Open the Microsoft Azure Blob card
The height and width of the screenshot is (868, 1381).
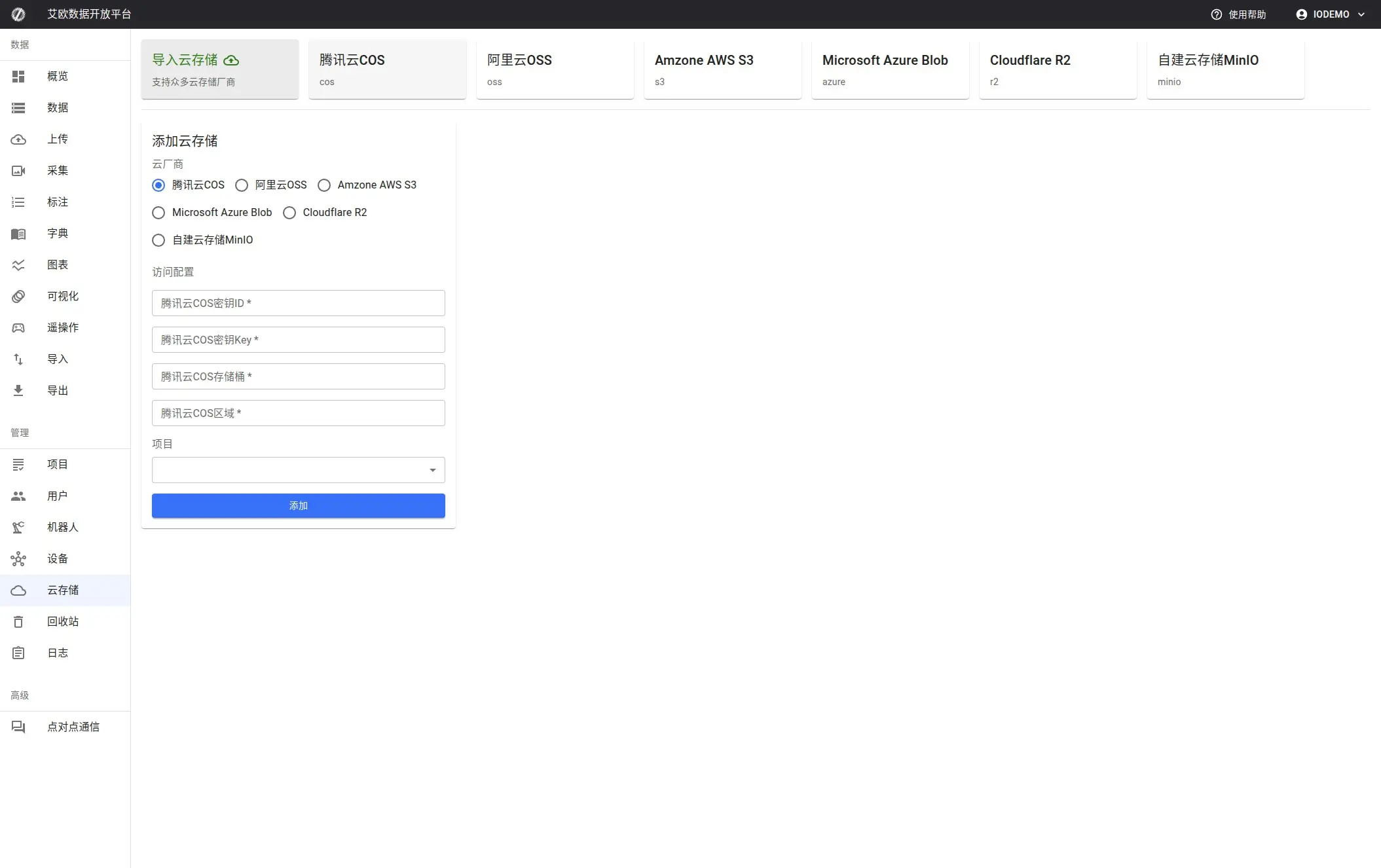pos(890,69)
